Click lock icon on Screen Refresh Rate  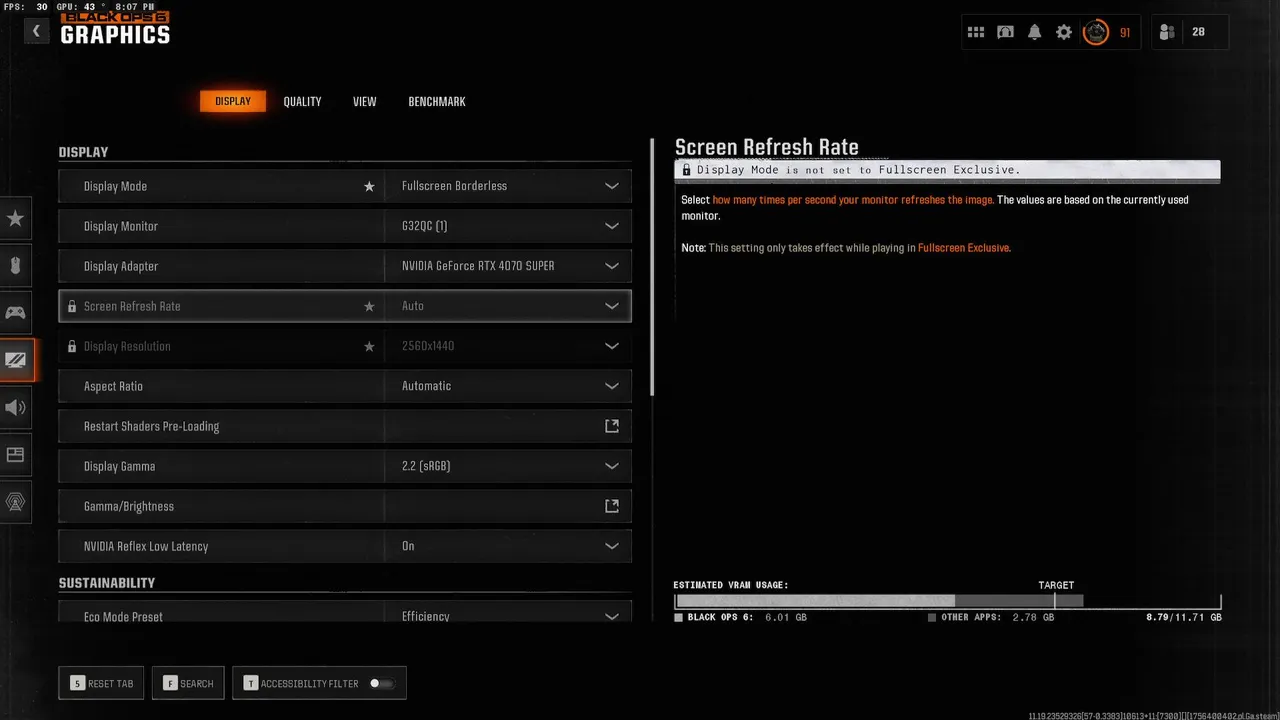click(x=71, y=306)
